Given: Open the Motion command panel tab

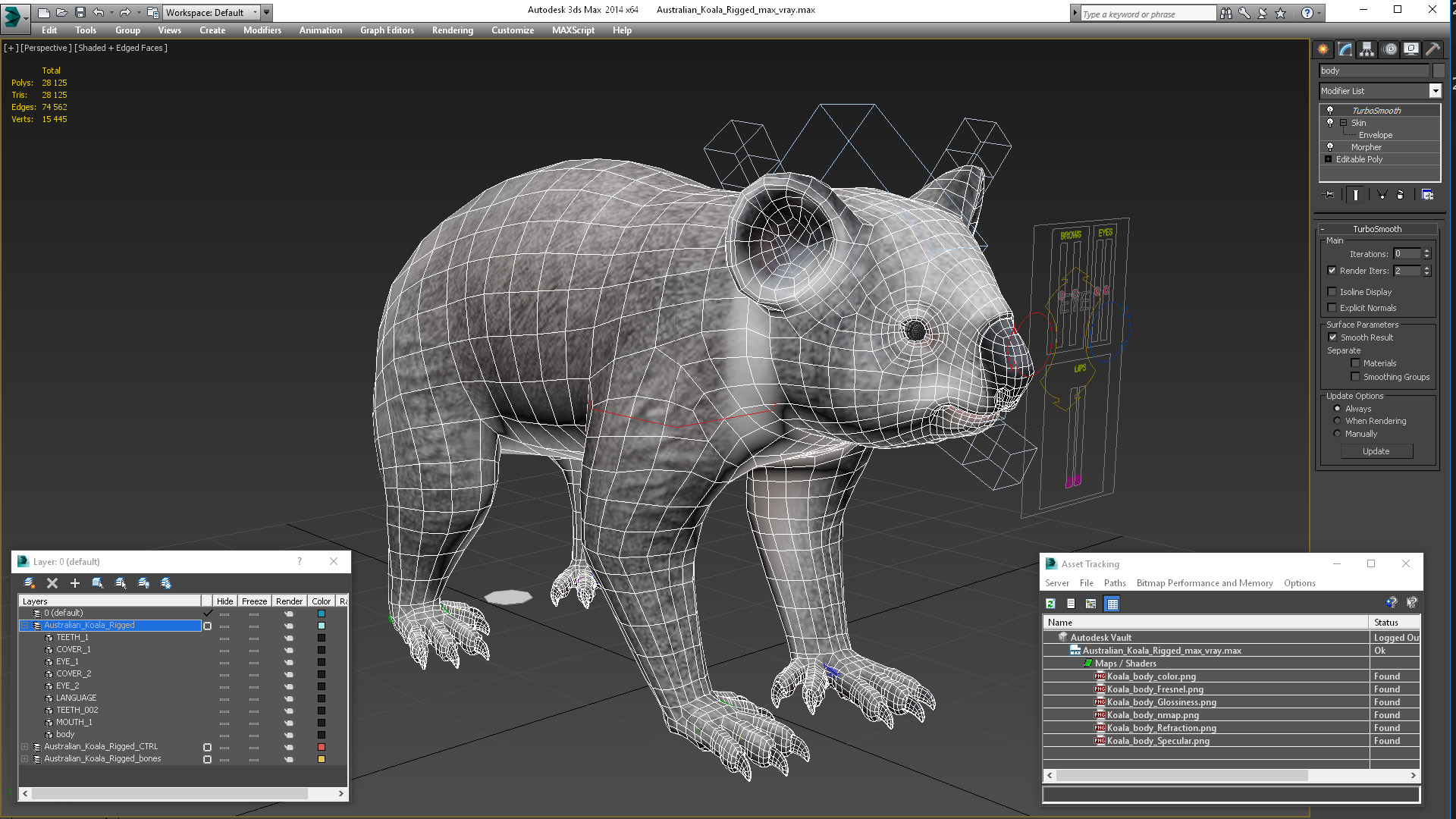Looking at the screenshot, I should [1389, 49].
